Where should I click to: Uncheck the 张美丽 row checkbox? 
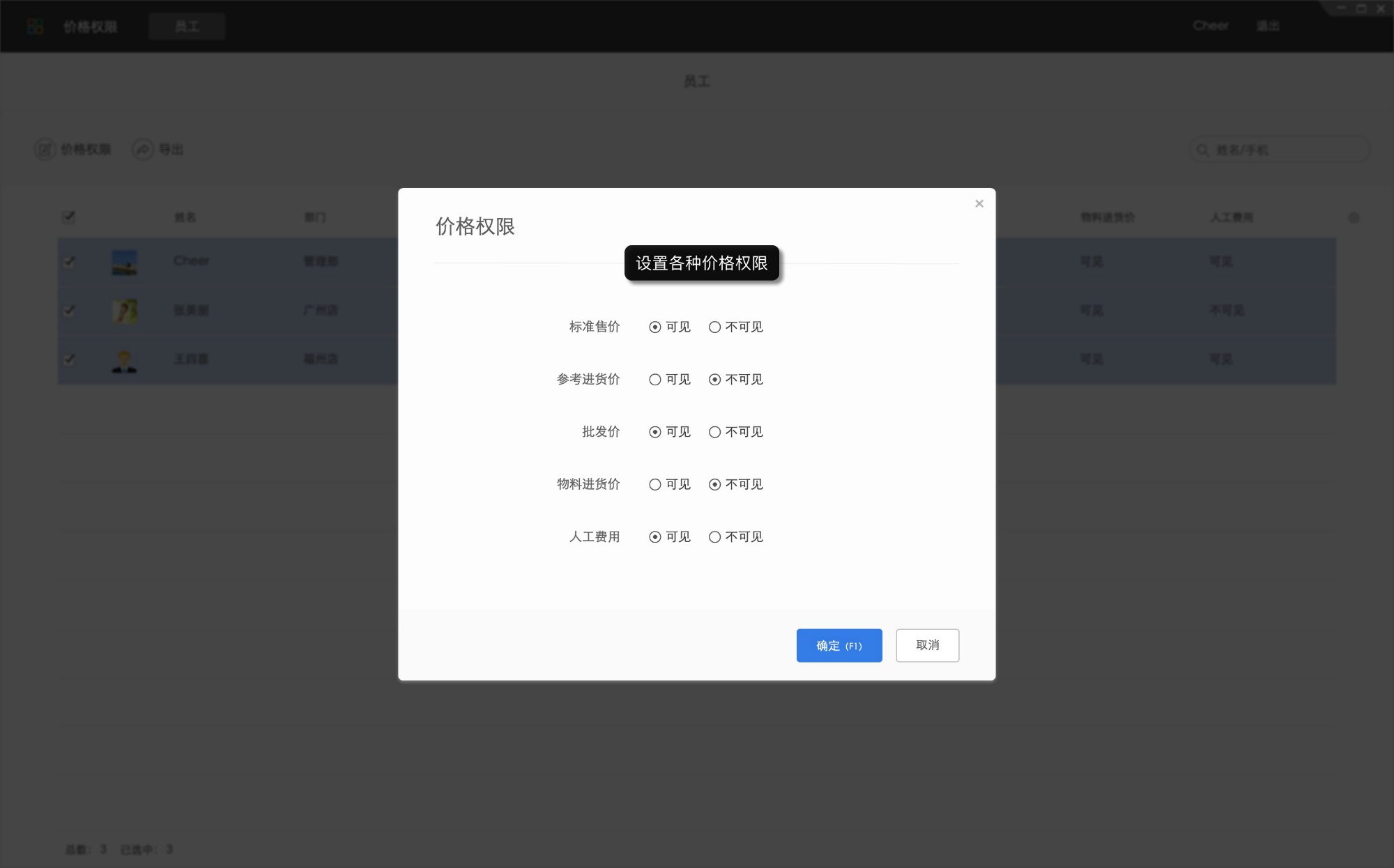68,311
